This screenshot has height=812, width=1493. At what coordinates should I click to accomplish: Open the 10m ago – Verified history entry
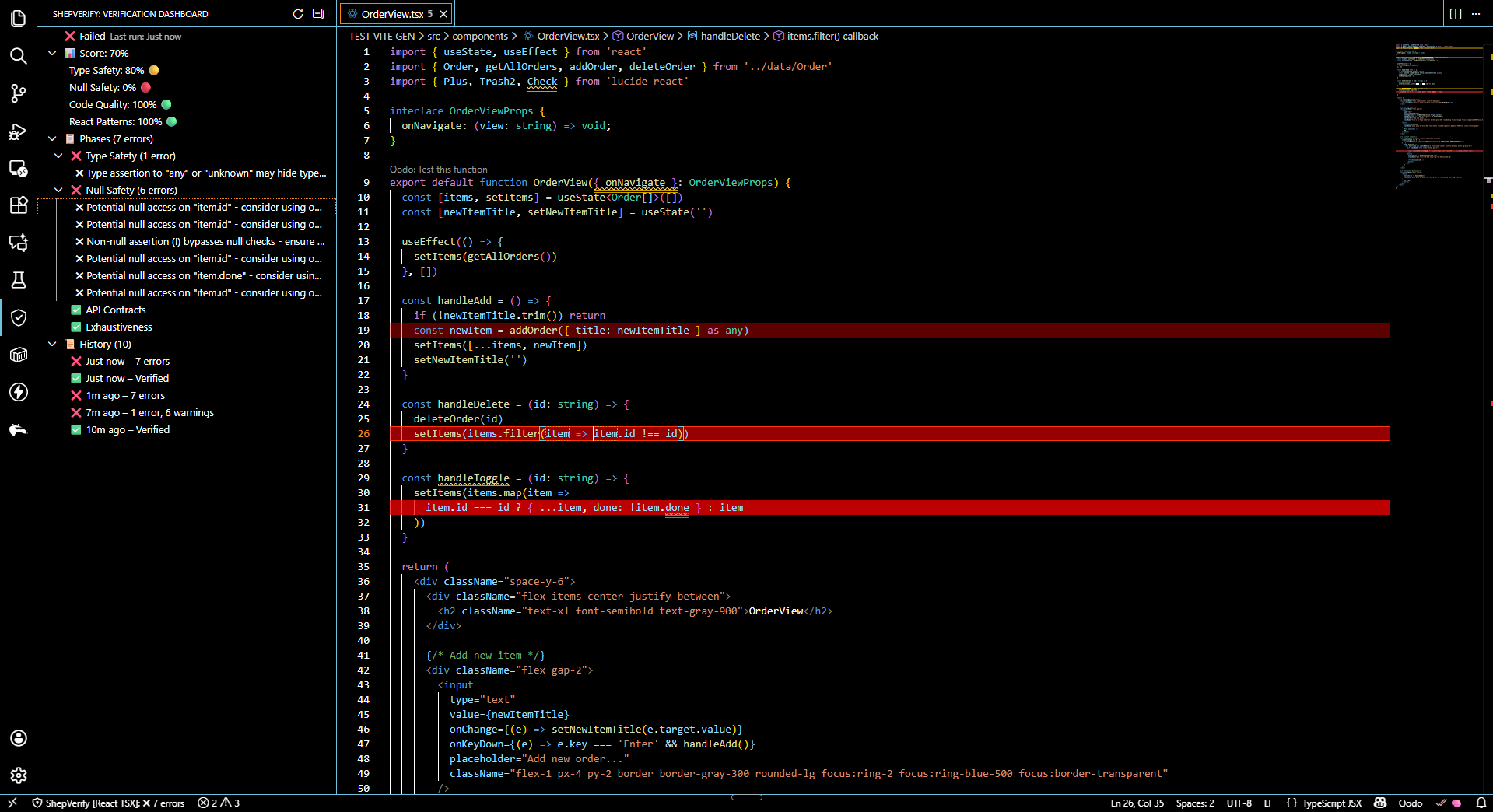(x=187, y=430)
